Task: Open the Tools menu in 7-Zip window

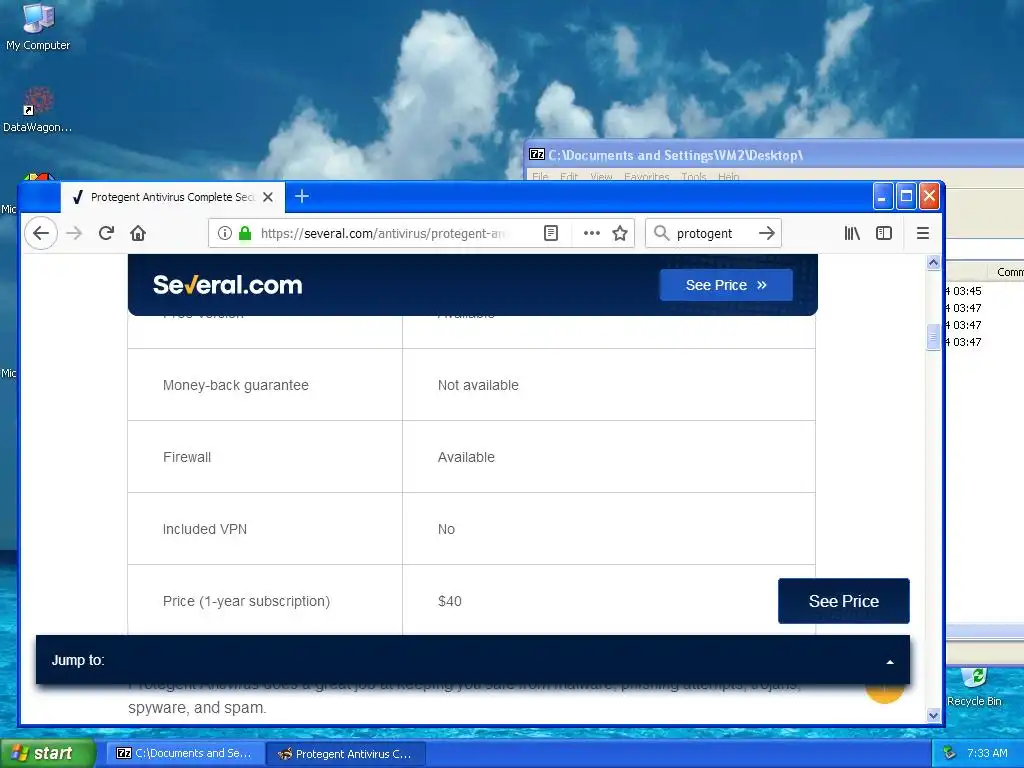Action: click(694, 177)
